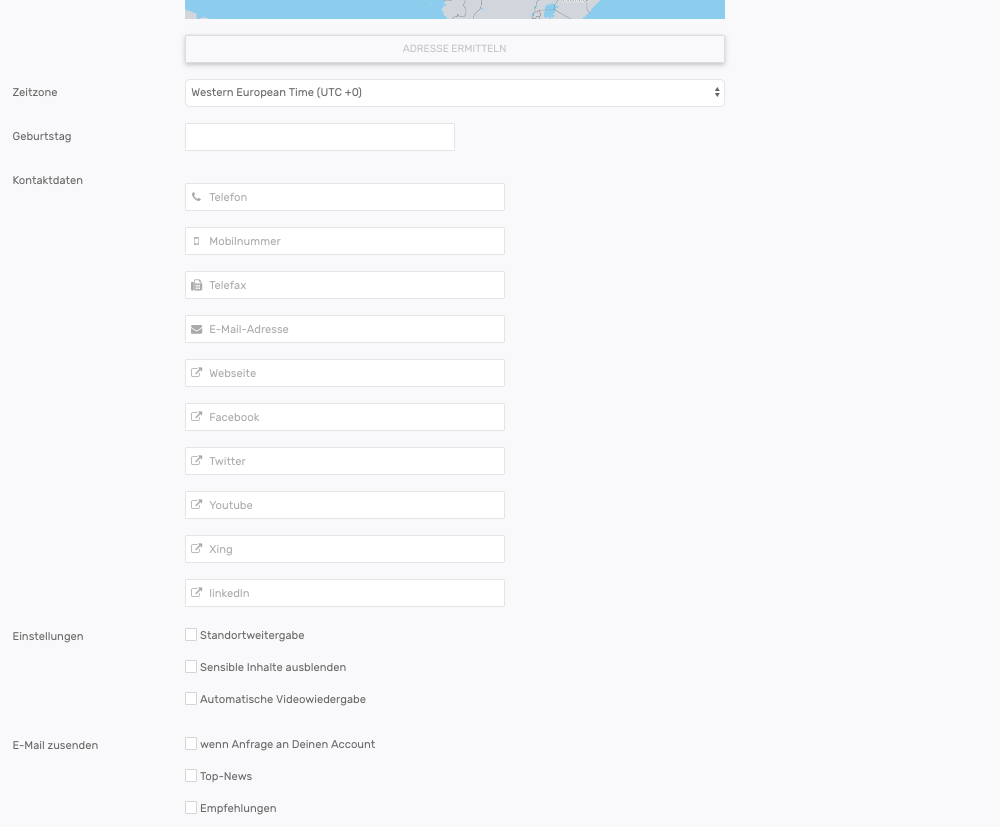Viewport: 1000px width, 827px height.
Task: Click the external link icon beside Facebook
Action: click(196, 417)
